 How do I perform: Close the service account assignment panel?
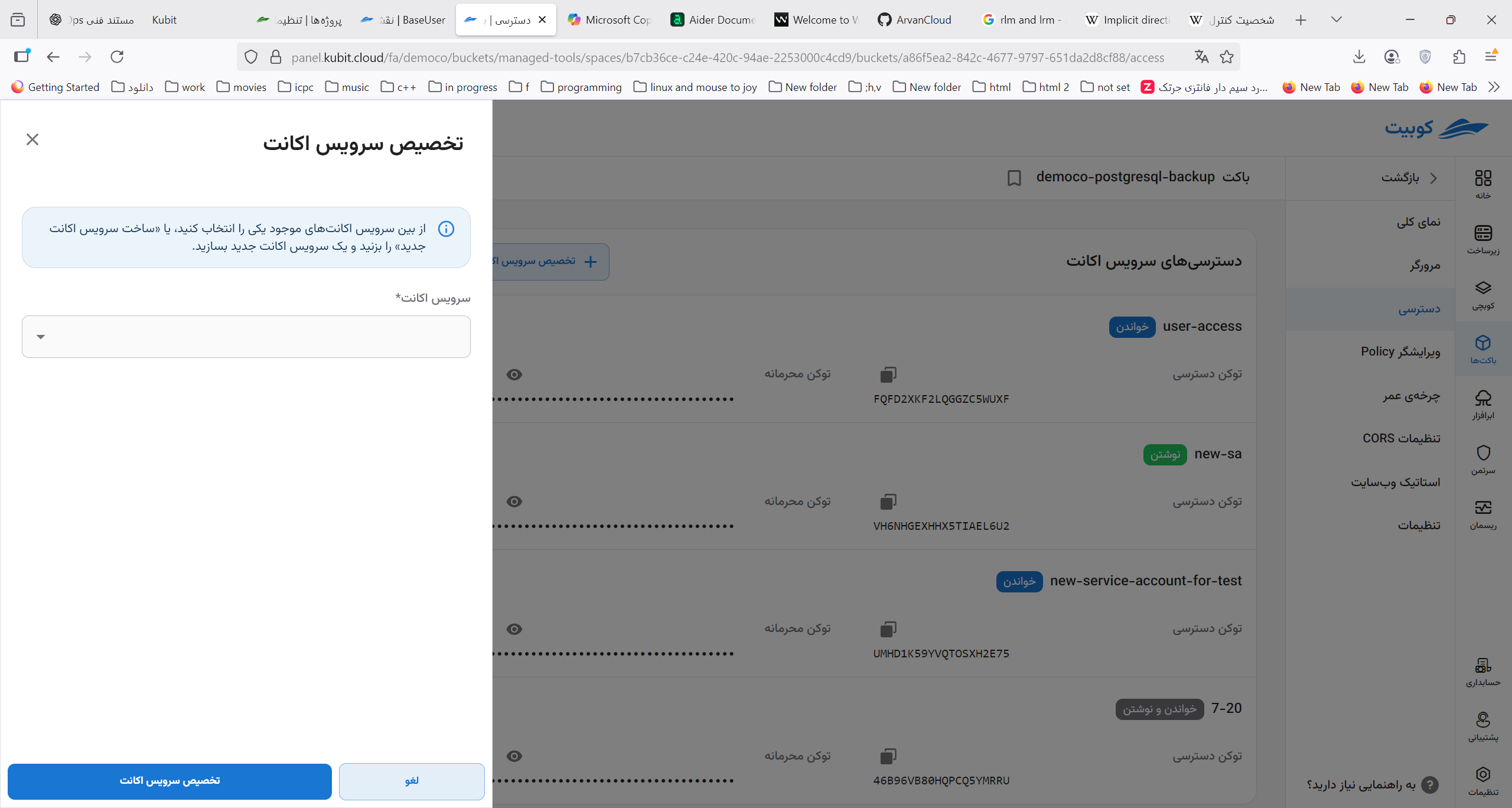tap(32, 139)
